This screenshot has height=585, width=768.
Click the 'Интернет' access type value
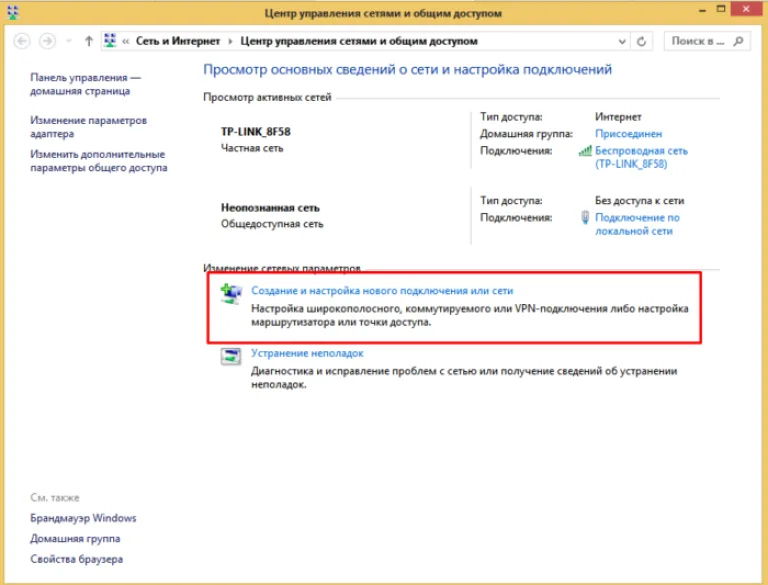pos(618,117)
